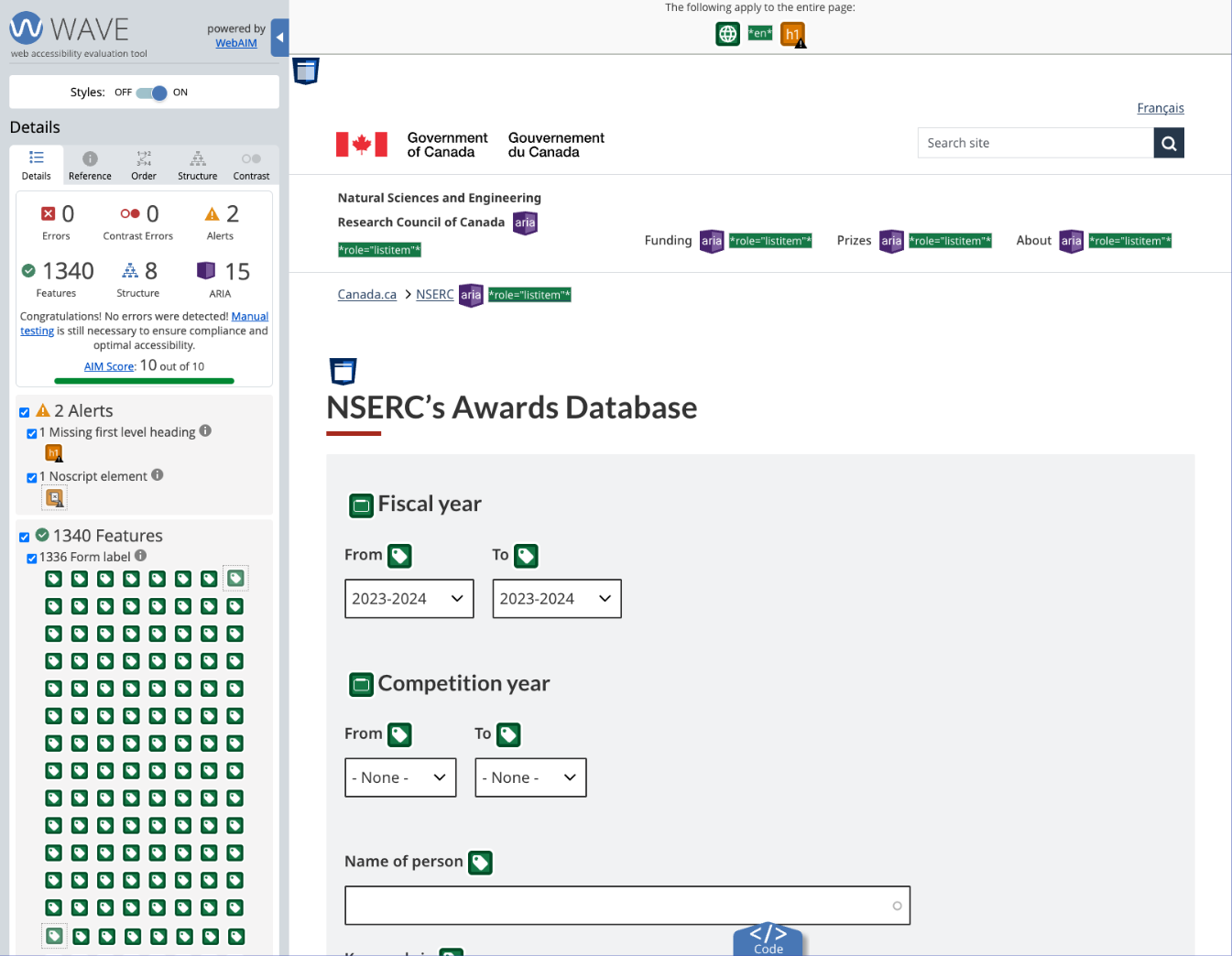Click the fieldset icon beside Competition year
1232x956 pixels.
[x=361, y=685]
